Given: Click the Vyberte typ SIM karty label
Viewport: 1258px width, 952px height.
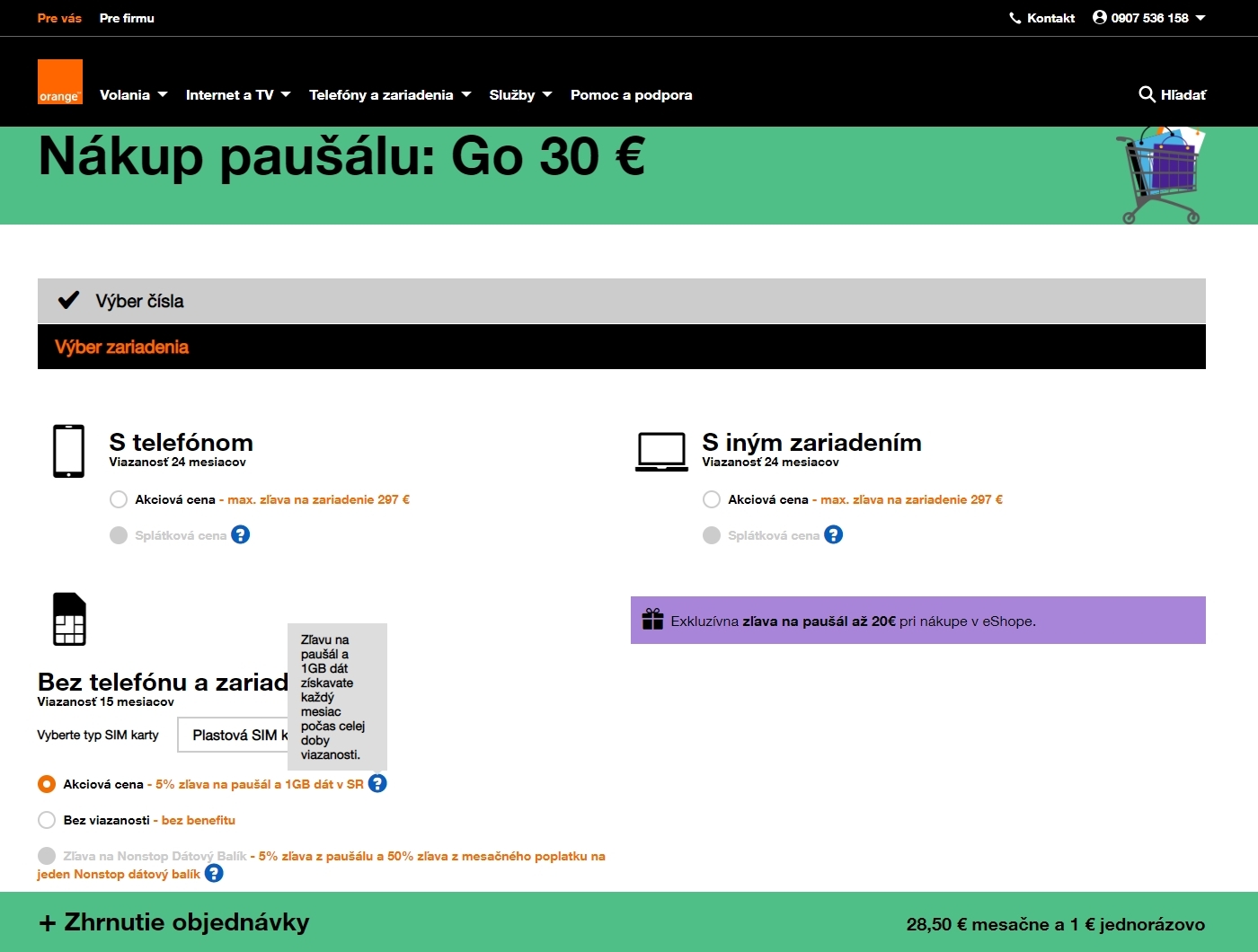Looking at the screenshot, I should (x=98, y=735).
